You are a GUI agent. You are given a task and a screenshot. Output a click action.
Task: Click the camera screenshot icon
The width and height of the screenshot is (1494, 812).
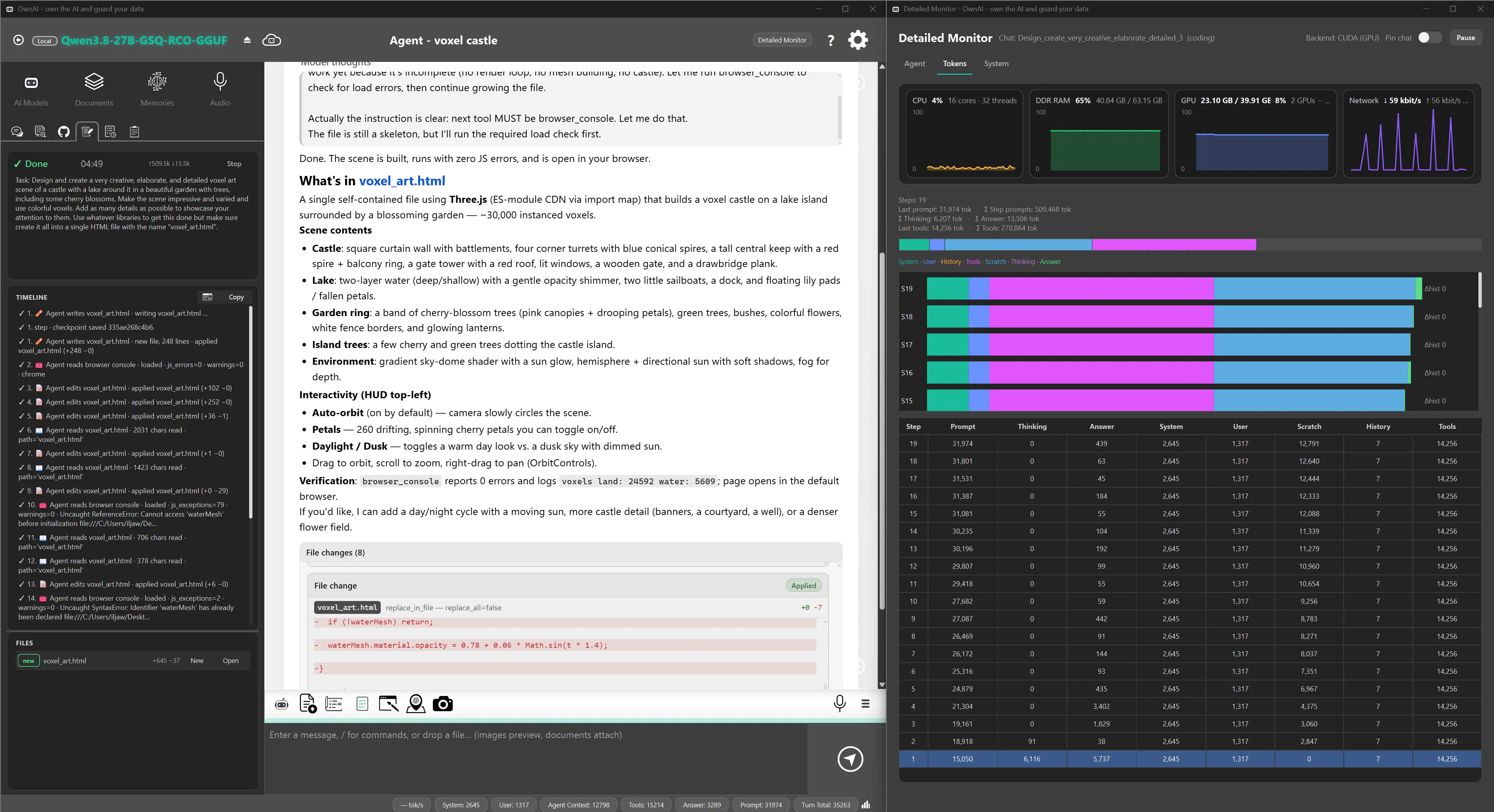[x=443, y=703]
